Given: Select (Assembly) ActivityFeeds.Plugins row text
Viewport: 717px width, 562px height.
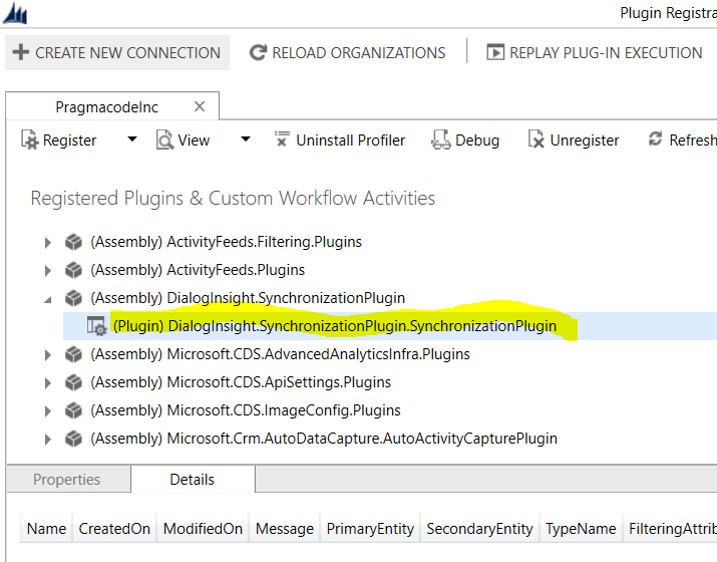Looking at the screenshot, I should tap(198, 270).
